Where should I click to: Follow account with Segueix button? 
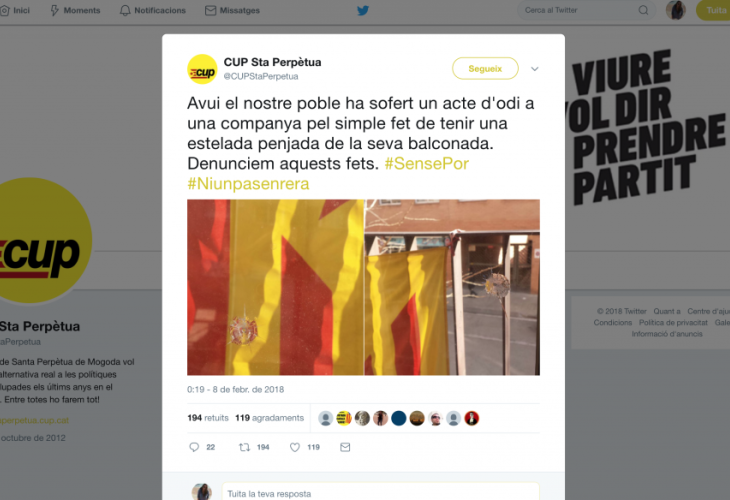[x=485, y=69]
